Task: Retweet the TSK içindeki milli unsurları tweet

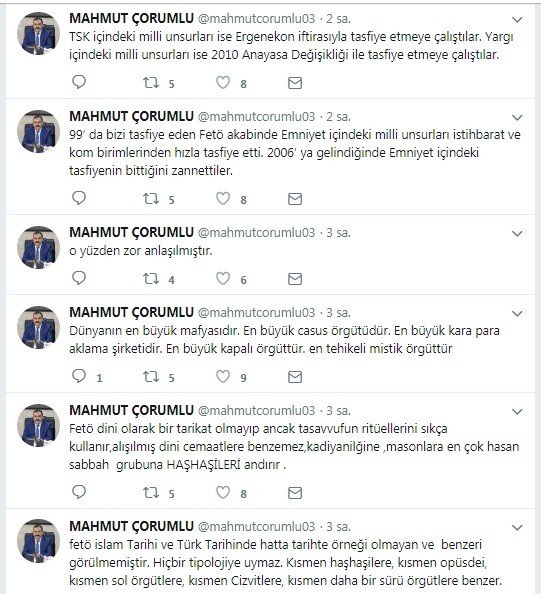Action: [x=151, y=83]
